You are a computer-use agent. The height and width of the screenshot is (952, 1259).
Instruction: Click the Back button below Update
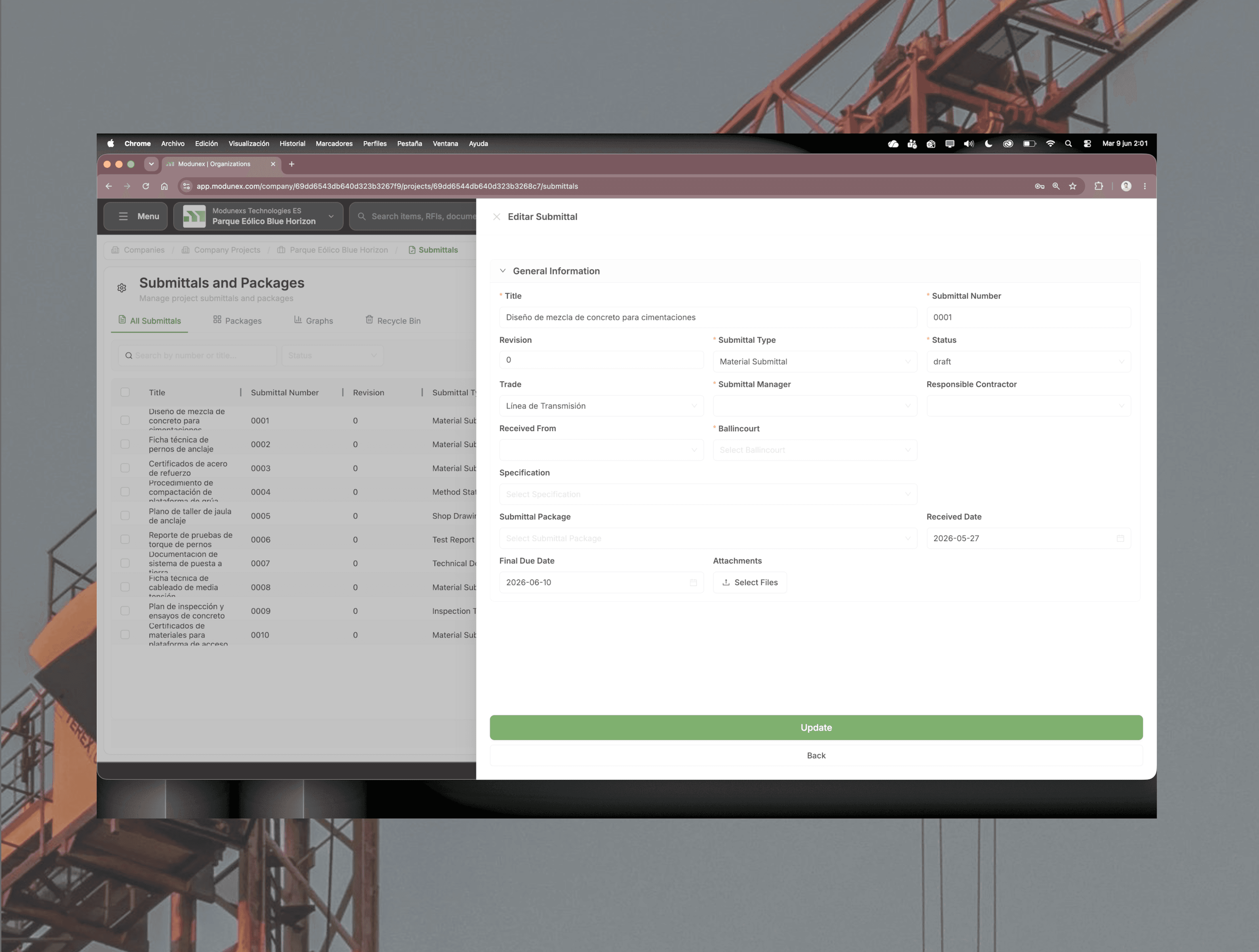(816, 756)
